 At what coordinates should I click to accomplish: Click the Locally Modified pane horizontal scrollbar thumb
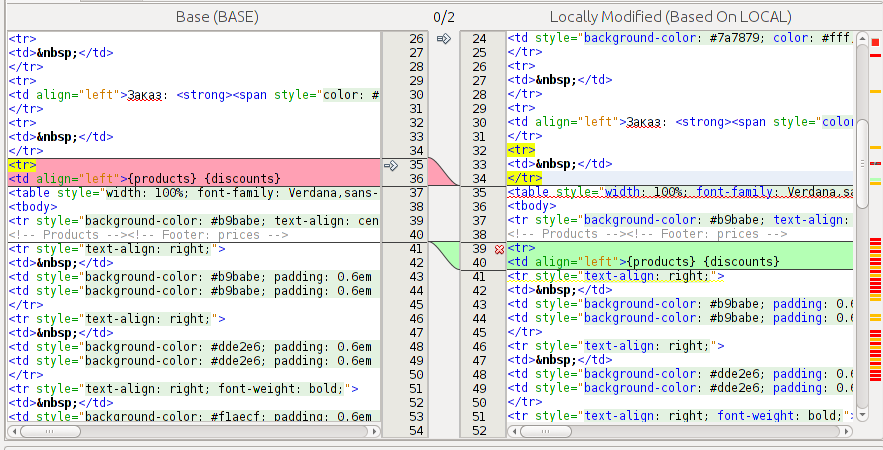[x=545, y=431]
